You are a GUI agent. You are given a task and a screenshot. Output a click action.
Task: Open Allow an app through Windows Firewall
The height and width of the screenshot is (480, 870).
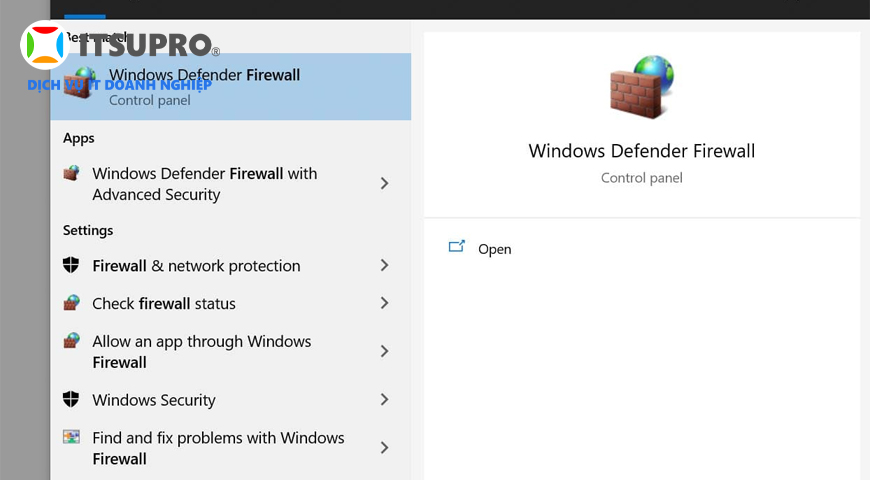[230, 352]
